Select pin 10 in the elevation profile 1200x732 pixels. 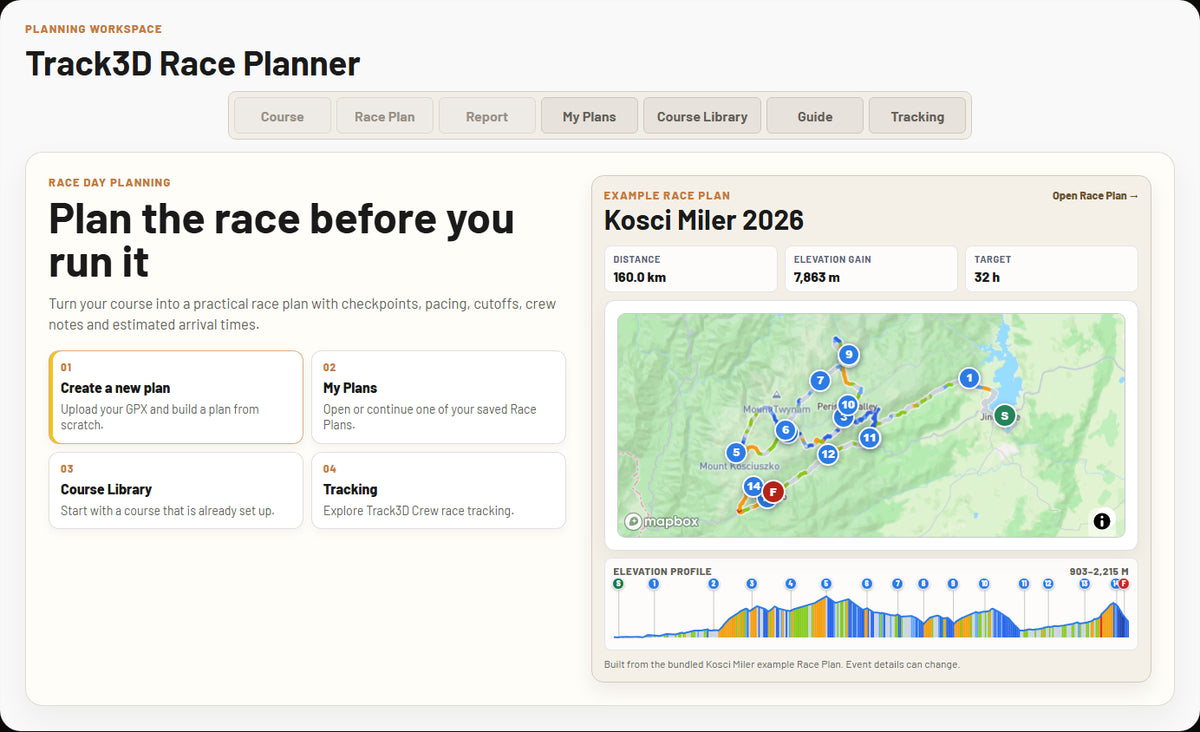click(984, 583)
